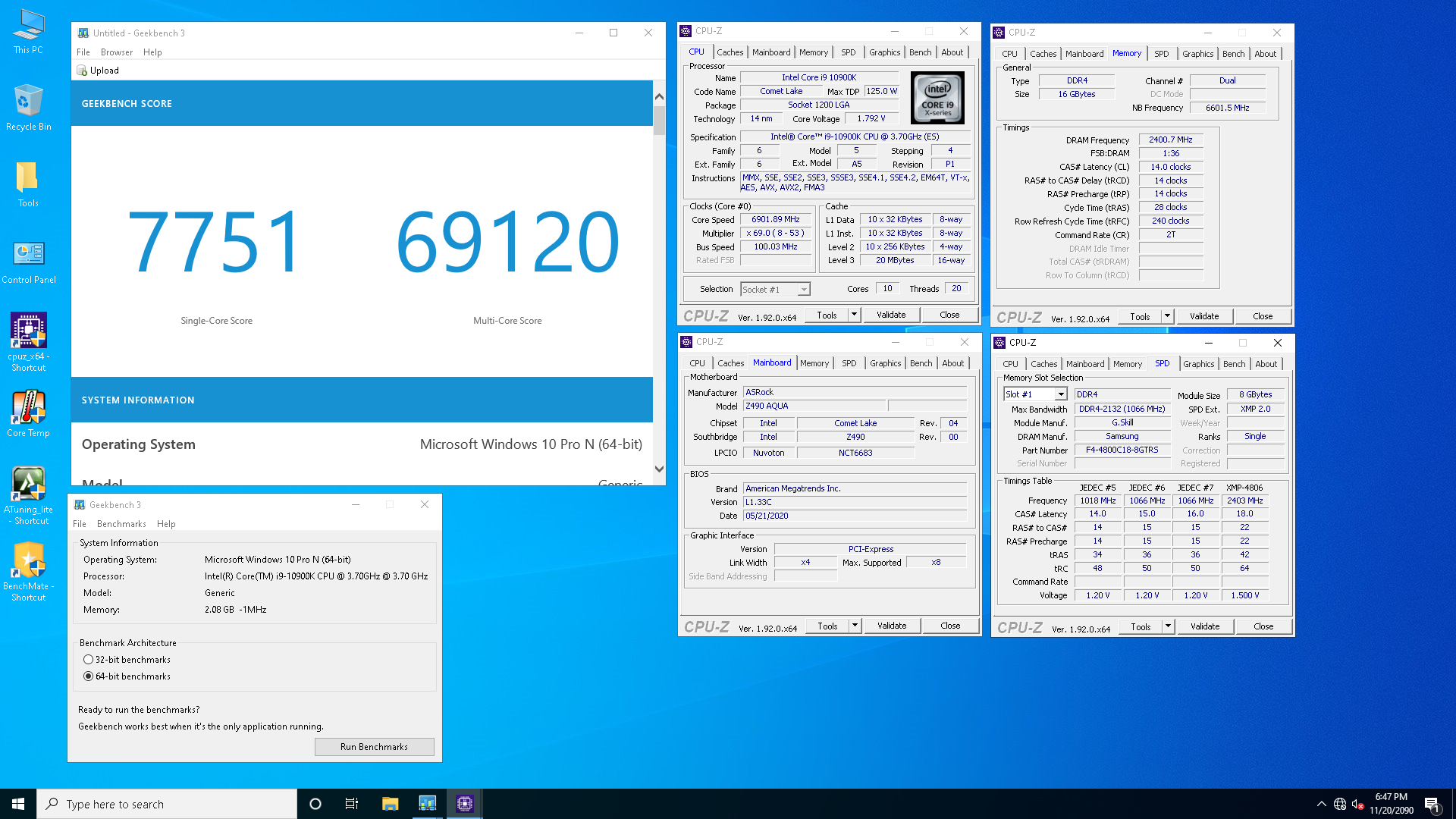The image size is (1456, 819).
Task: Open Benchmarks menu in Geekbench 3 window
Action: (121, 524)
